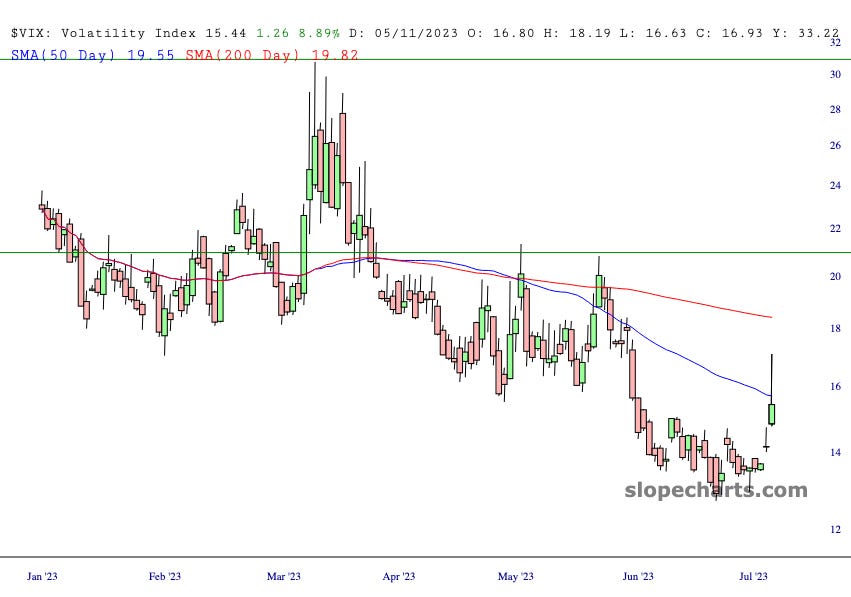Click the 28 price axis label
The height and width of the screenshot is (597, 851).
tap(835, 110)
